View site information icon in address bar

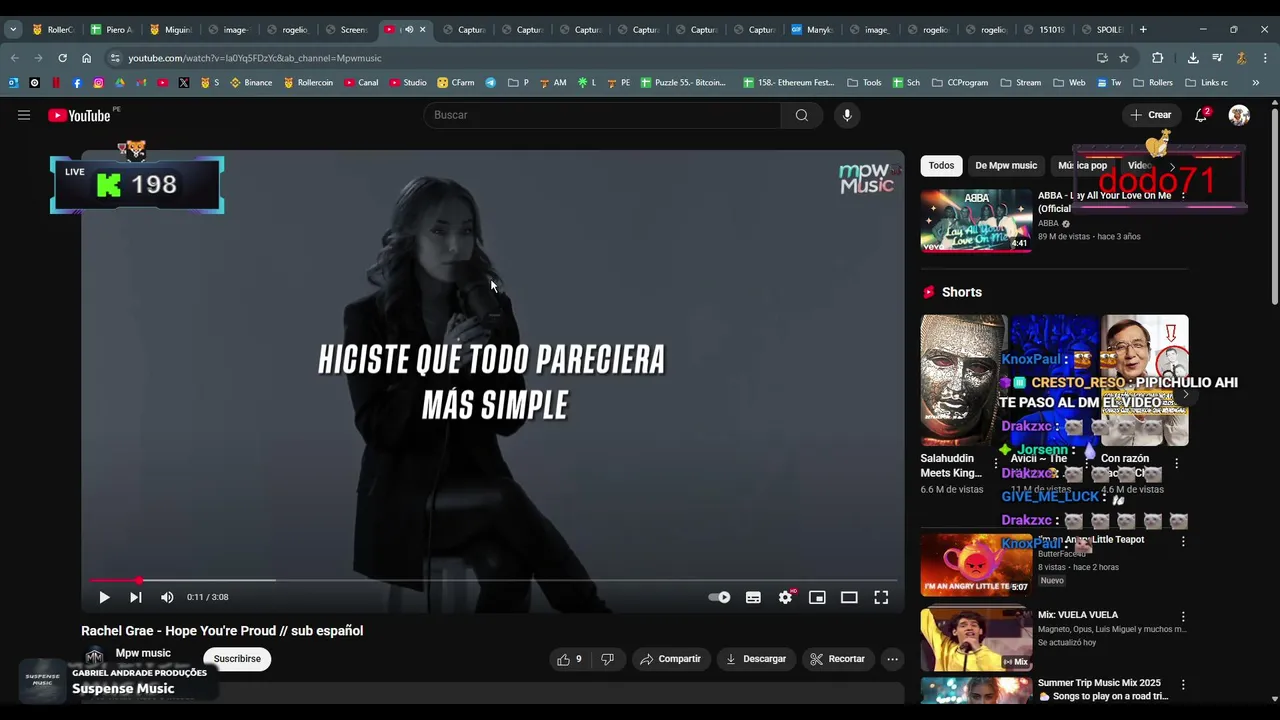[x=115, y=58]
